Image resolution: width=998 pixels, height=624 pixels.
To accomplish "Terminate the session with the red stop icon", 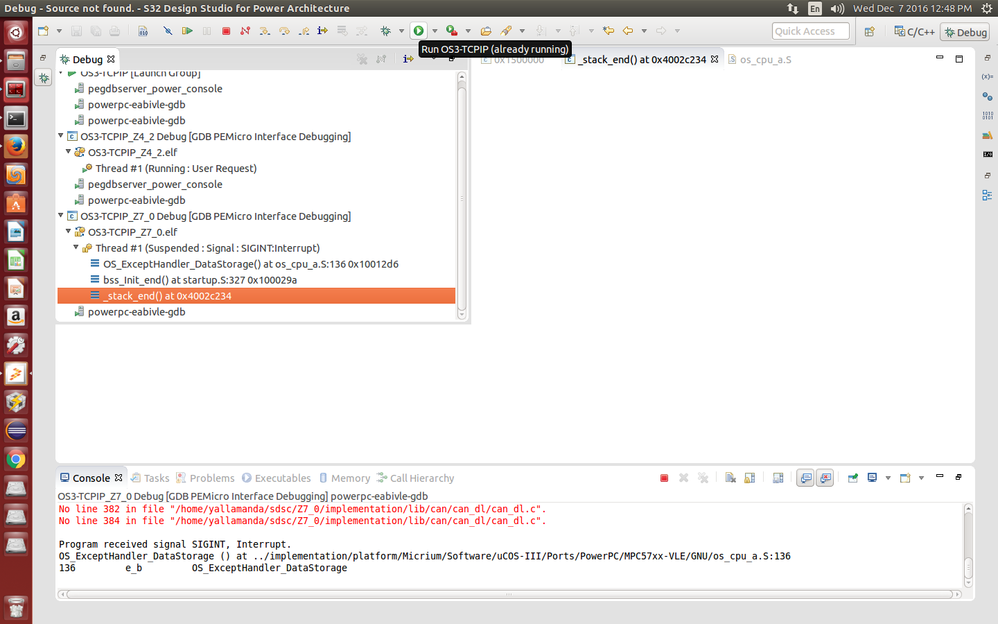I will (226, 31).
